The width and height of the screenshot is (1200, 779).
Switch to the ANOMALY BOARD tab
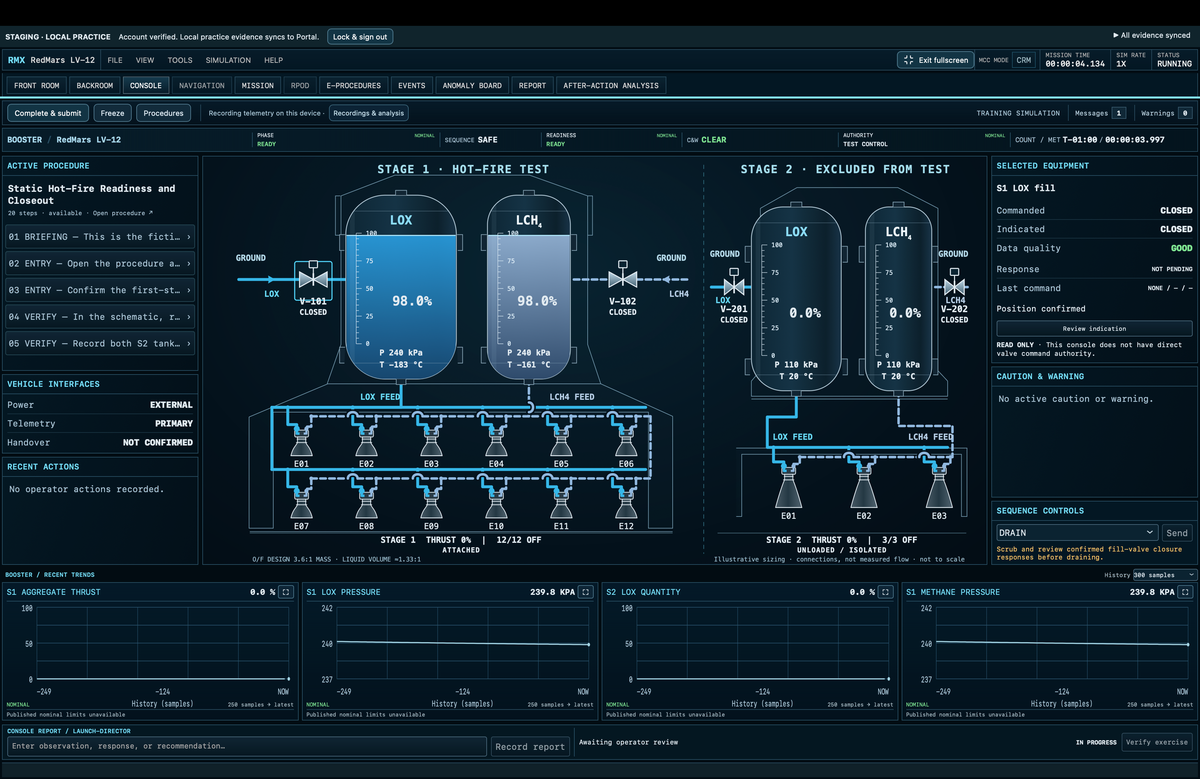(472, 86)
